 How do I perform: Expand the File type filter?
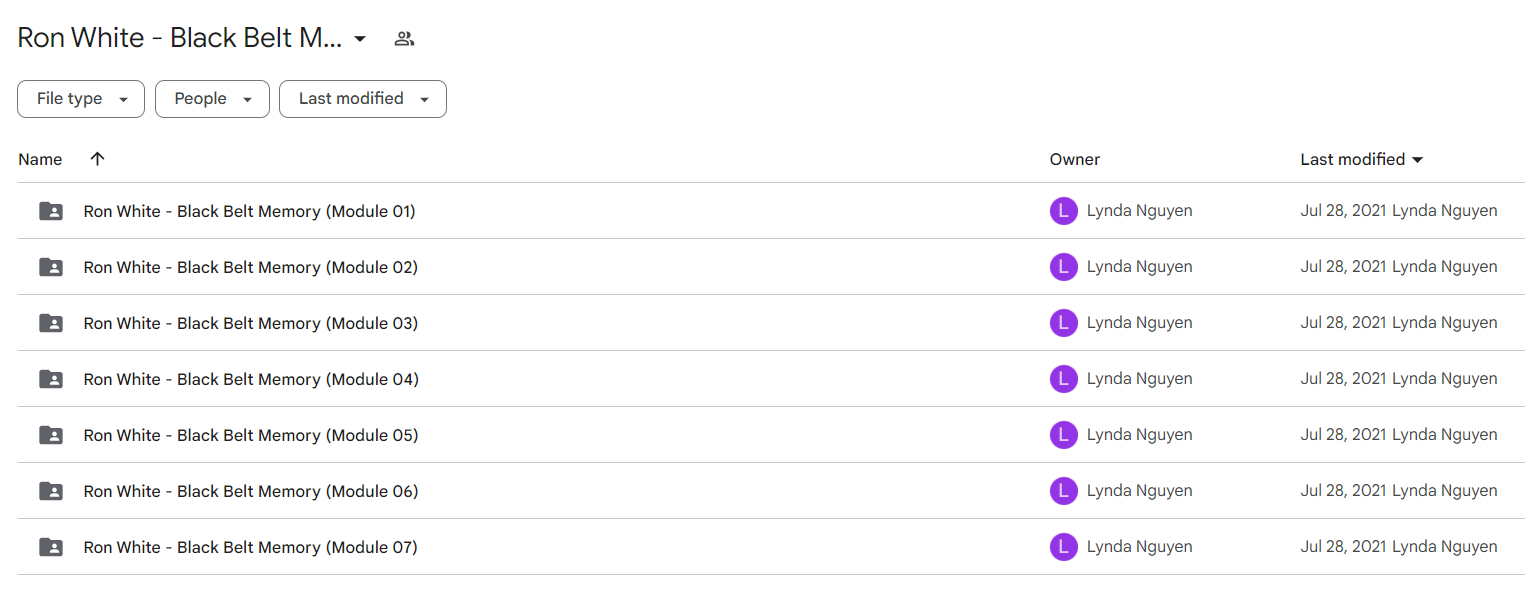pos(81,99)
